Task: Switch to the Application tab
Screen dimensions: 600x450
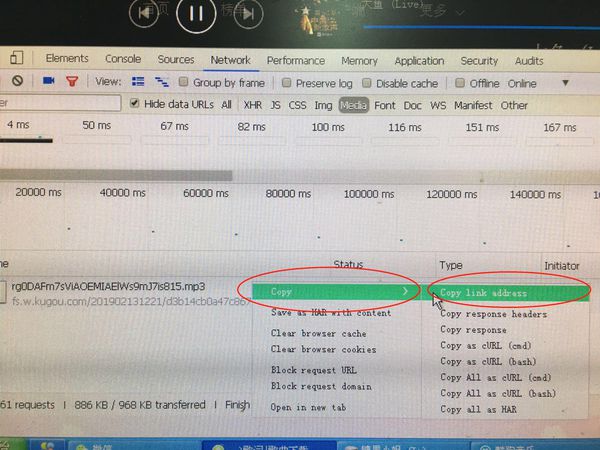Action: 419,61
